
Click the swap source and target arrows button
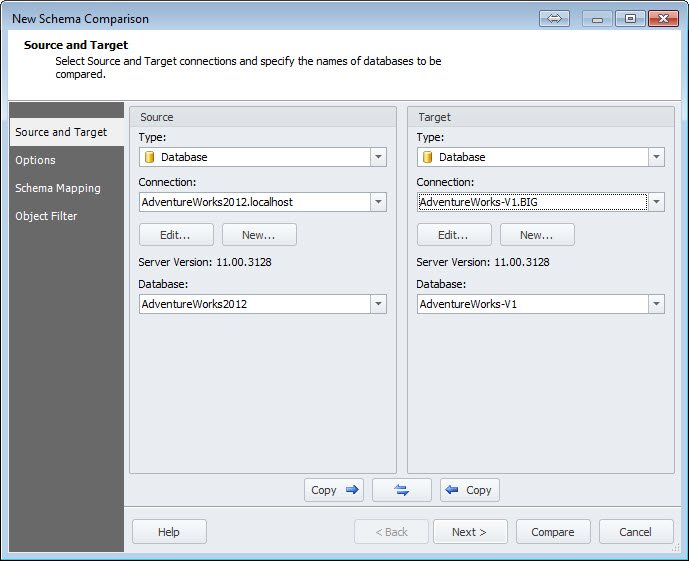click(402, 490)
